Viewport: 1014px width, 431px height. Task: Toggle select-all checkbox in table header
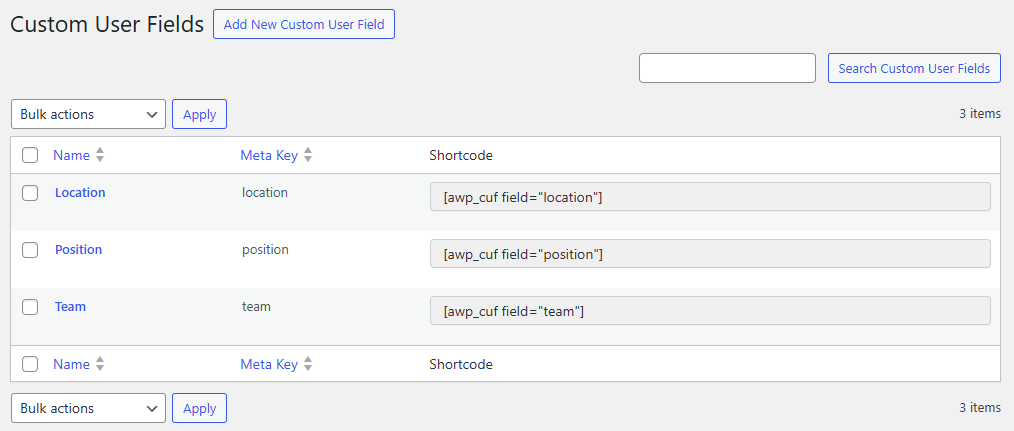tap(30, 156)
